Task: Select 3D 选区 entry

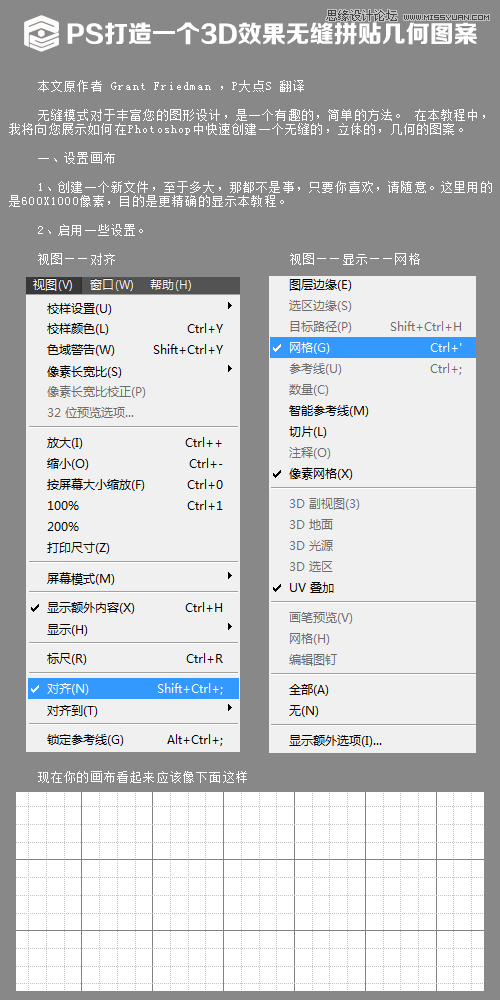Action: pos(372,566)
